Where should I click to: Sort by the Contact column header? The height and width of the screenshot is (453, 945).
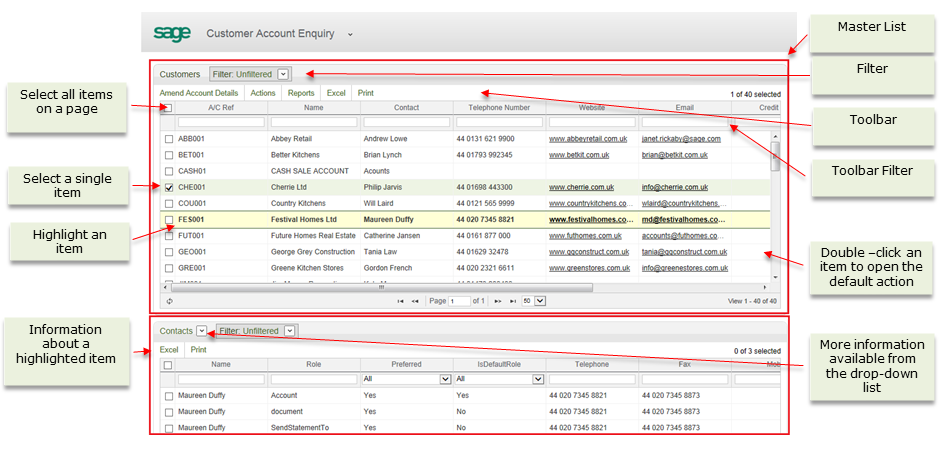[407, 108]
